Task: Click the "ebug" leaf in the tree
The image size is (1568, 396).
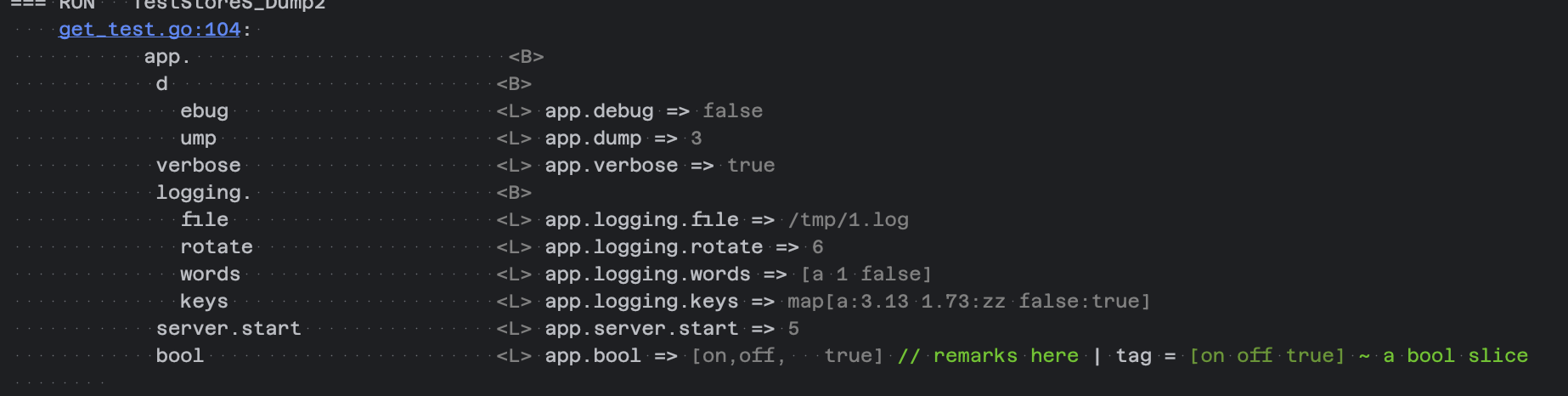Action: (x=204, y=111)
